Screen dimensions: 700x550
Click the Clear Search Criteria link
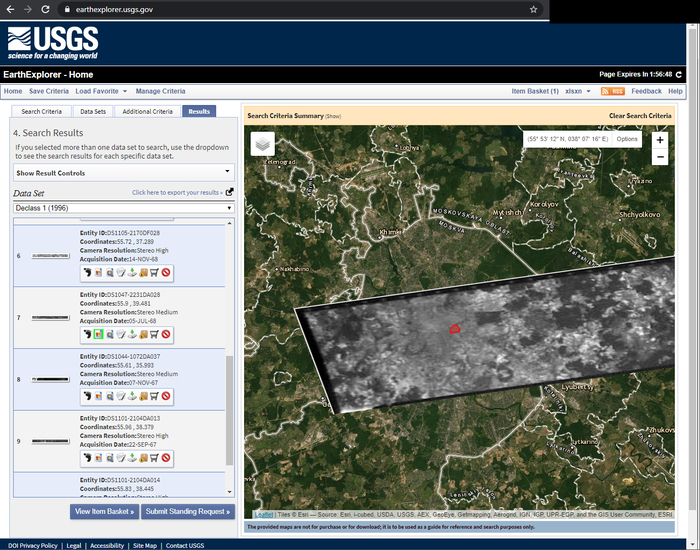[640, 116]
